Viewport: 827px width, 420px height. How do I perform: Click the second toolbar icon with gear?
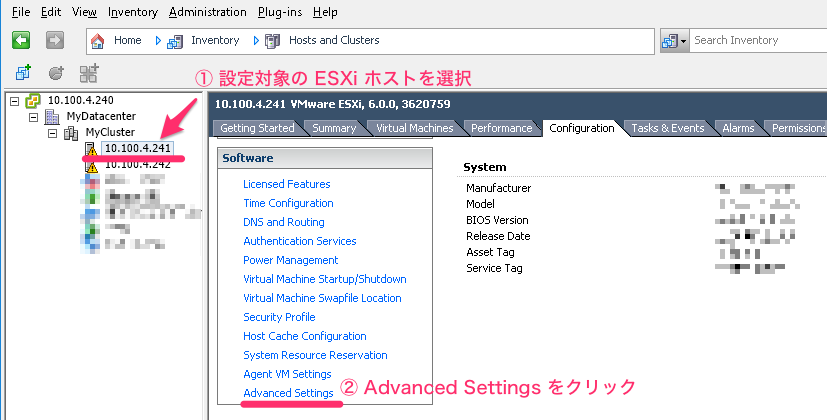[x=56, y=73]
